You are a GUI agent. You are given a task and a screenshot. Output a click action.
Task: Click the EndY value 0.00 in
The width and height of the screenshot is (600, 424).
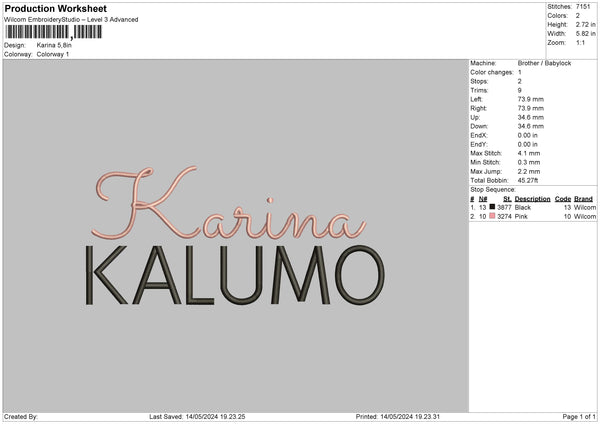[x=528, y=144]
